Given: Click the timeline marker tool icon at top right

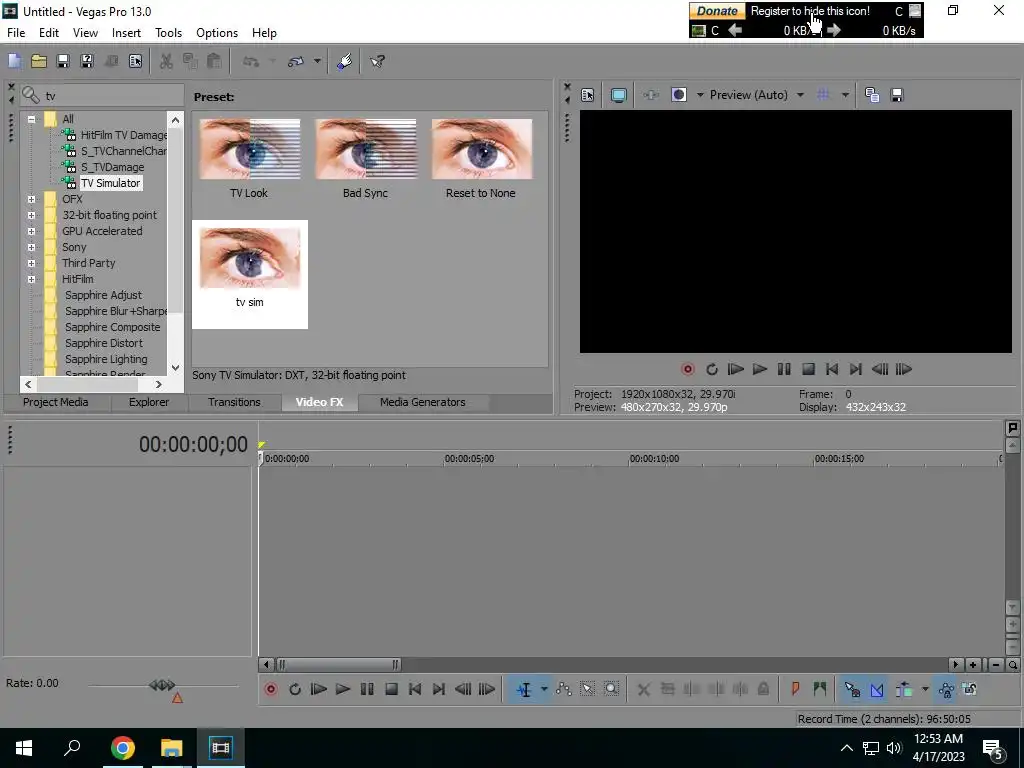Looking at the screenshot, I should click(x=1012, y=428).
